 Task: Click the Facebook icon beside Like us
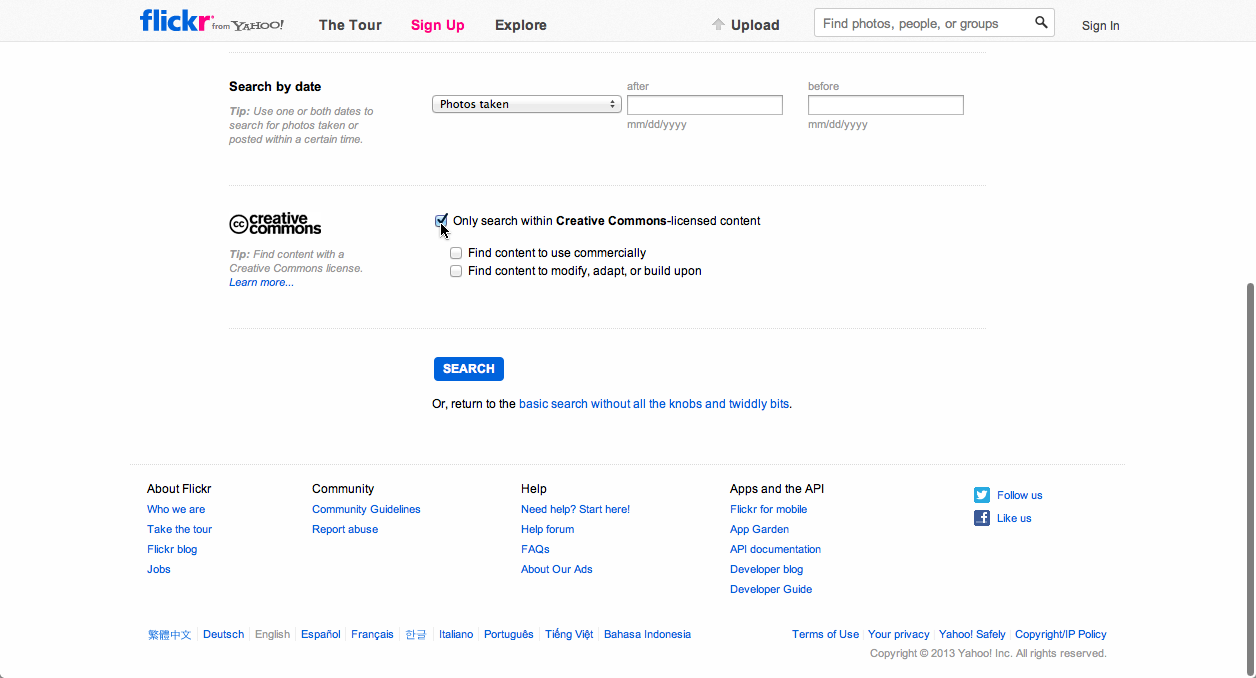982,518
